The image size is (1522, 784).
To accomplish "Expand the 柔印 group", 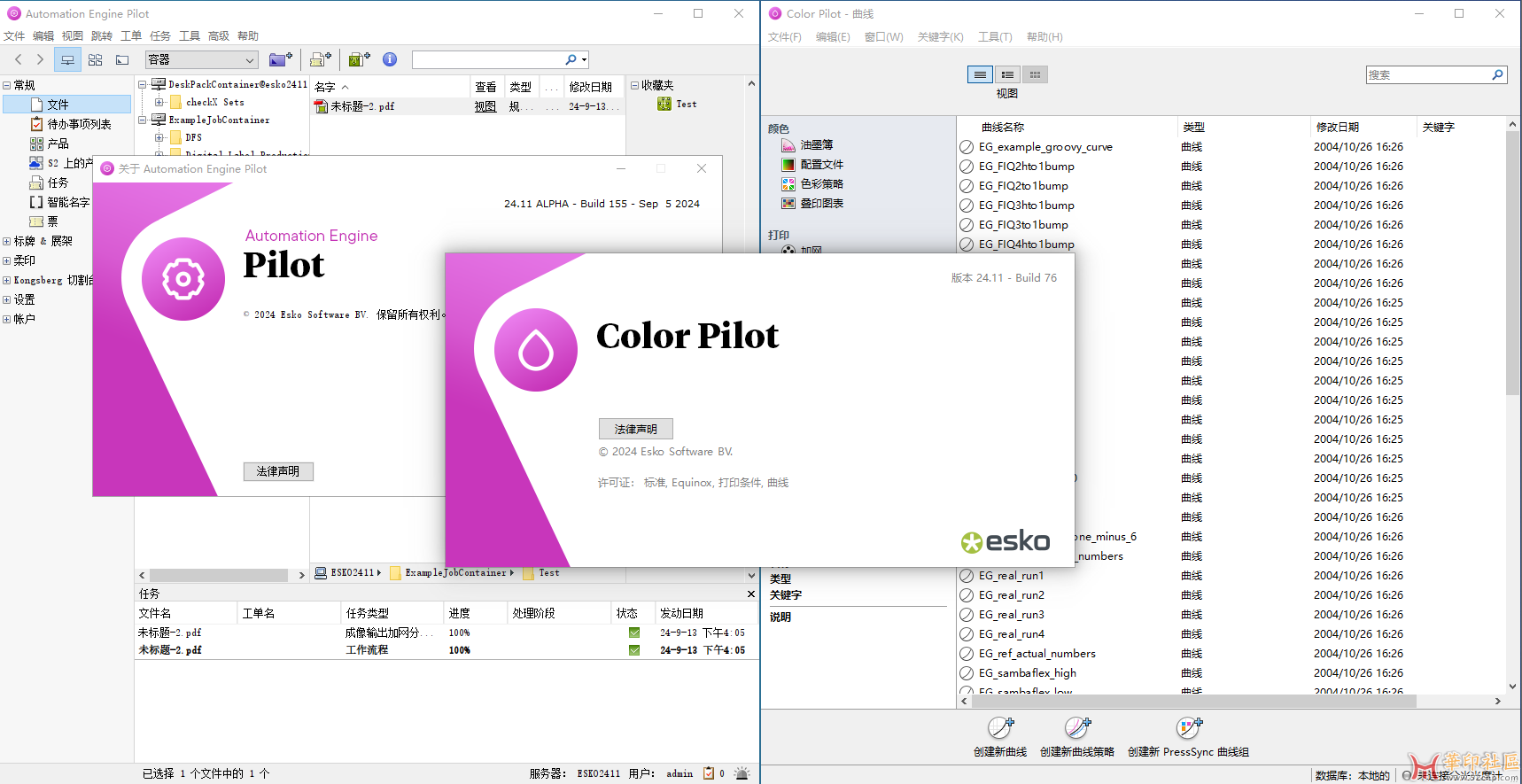I will [7, 260].
